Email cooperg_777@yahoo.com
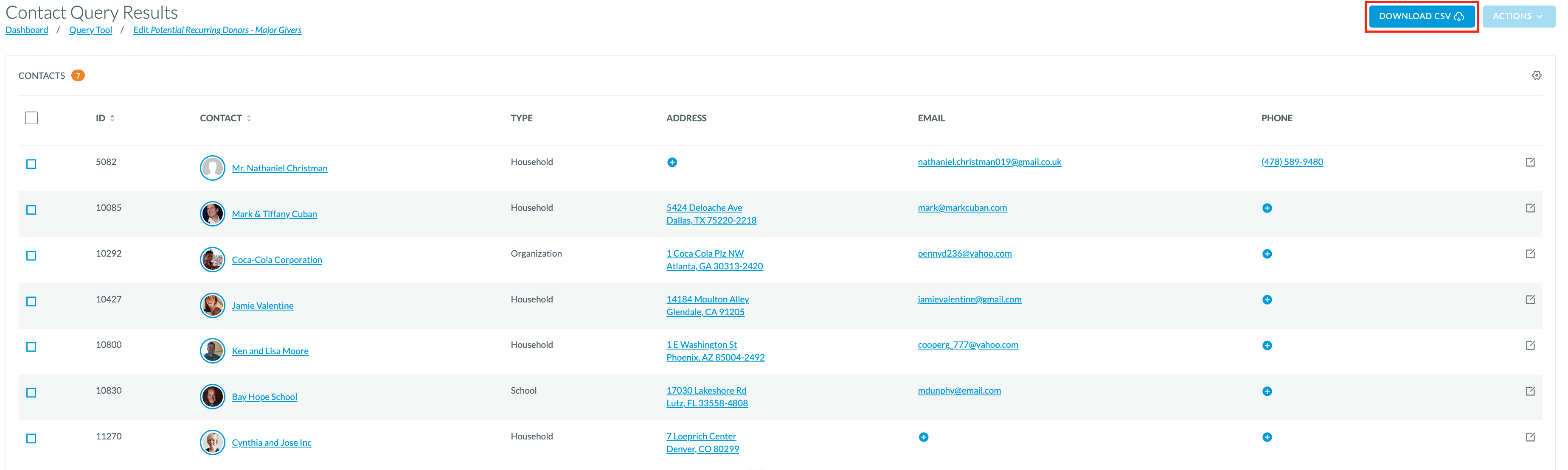 [968, 345]
